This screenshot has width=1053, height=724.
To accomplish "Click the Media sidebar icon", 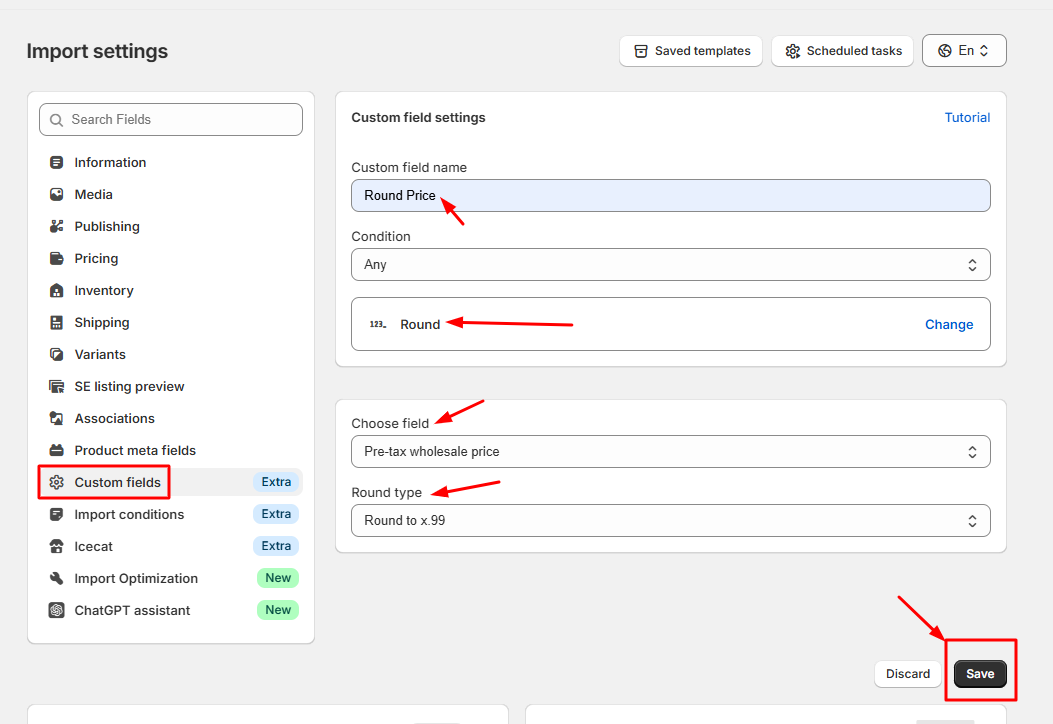I will pyautogui.click(x=56, y=195).
